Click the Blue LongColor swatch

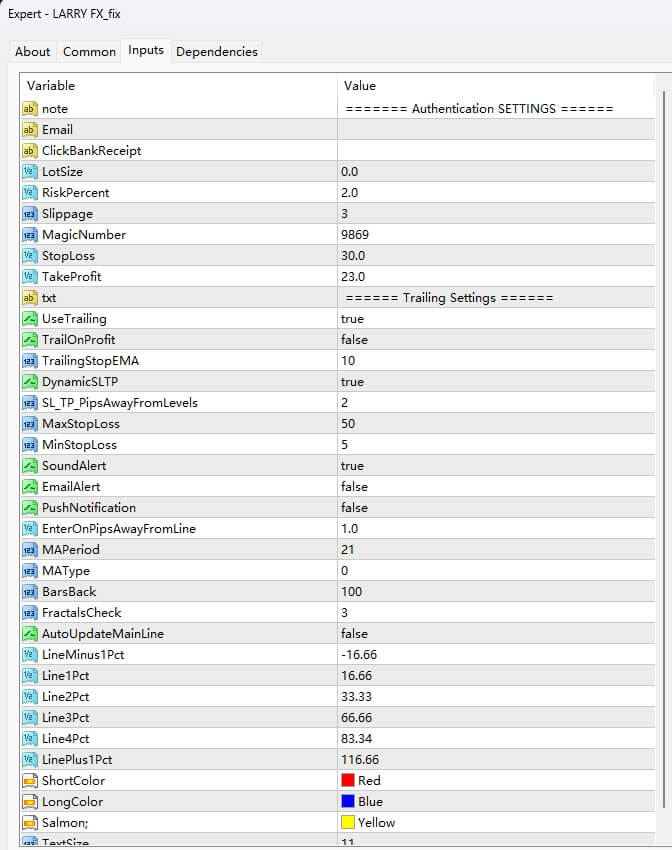[348, 802]
